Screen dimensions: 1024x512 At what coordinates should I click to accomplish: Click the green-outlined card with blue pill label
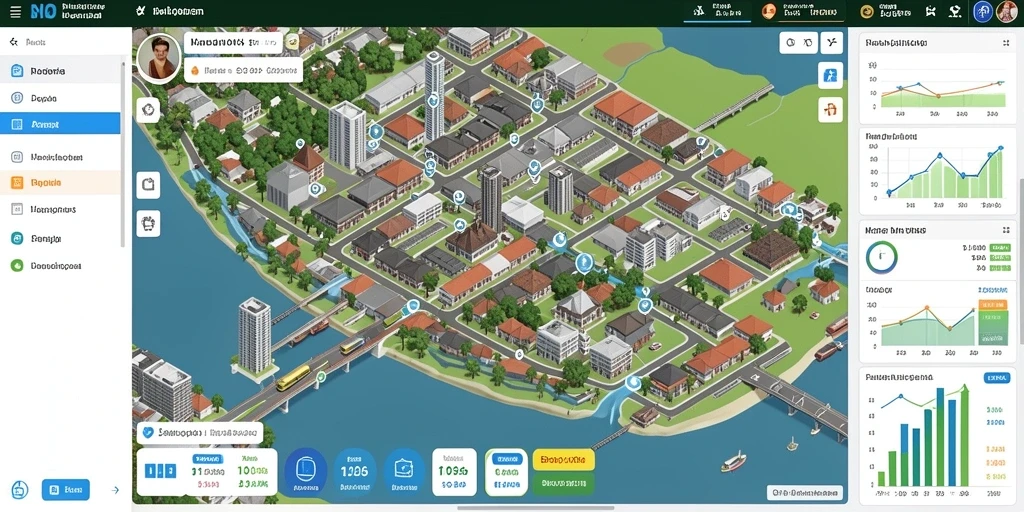506,472
